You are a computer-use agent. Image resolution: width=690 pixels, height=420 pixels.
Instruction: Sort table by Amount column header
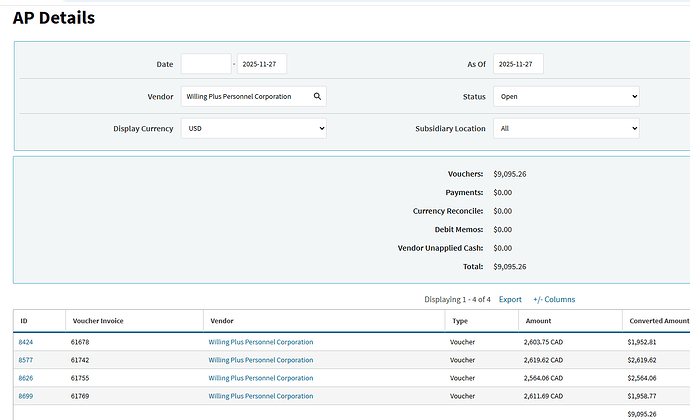click(538, 321)
